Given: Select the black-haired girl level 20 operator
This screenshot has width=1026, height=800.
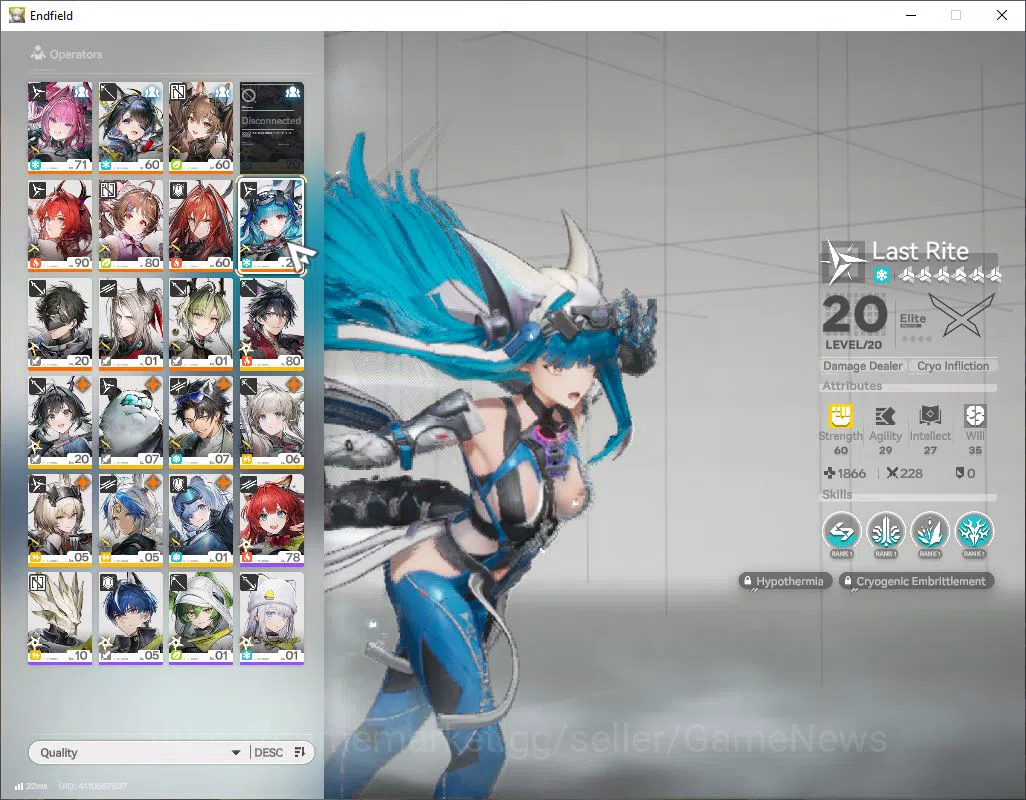Looking at the screenshot, I should (x=60, y=421).
